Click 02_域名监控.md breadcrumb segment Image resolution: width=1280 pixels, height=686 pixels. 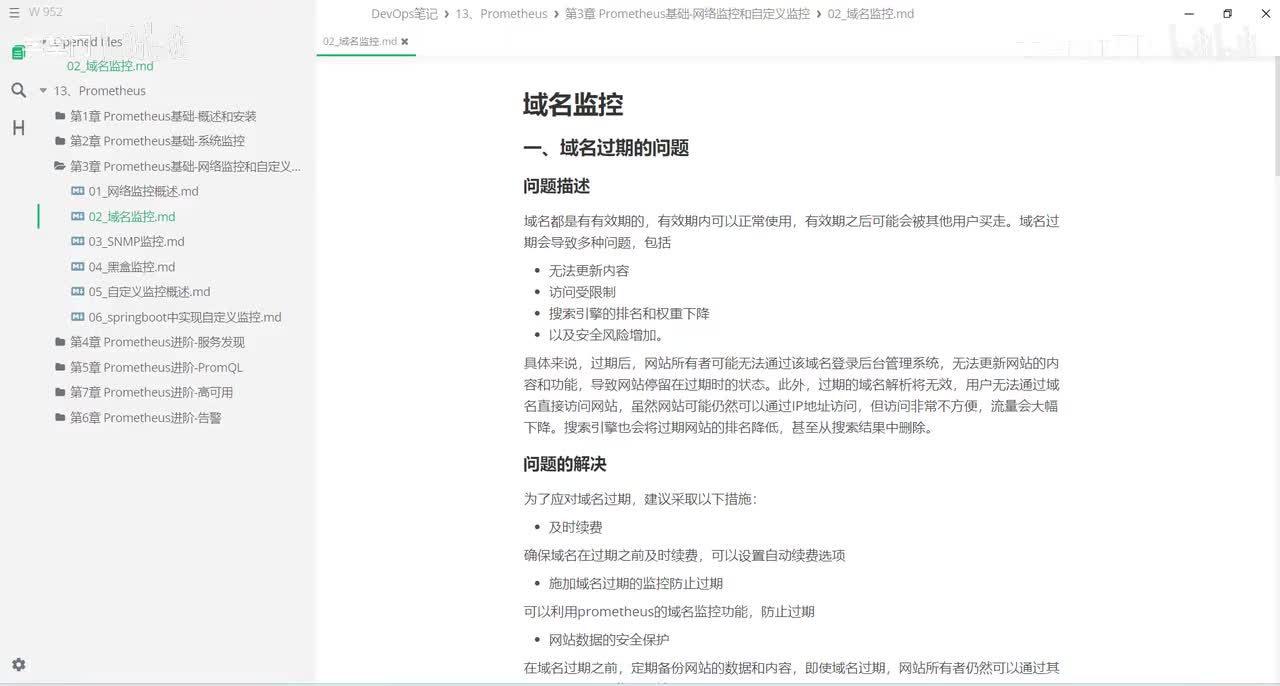click(x=871, y=14)
